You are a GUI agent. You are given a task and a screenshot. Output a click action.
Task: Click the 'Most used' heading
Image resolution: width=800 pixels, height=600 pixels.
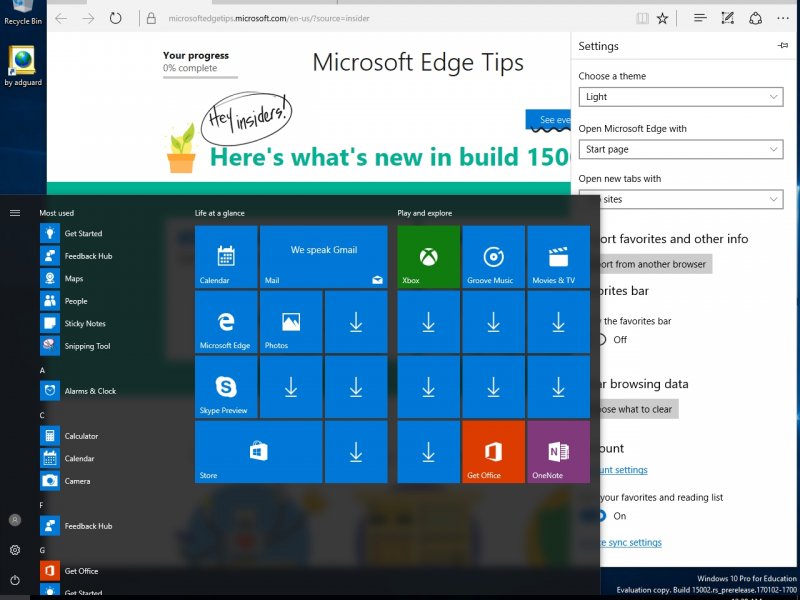[57, 213]
